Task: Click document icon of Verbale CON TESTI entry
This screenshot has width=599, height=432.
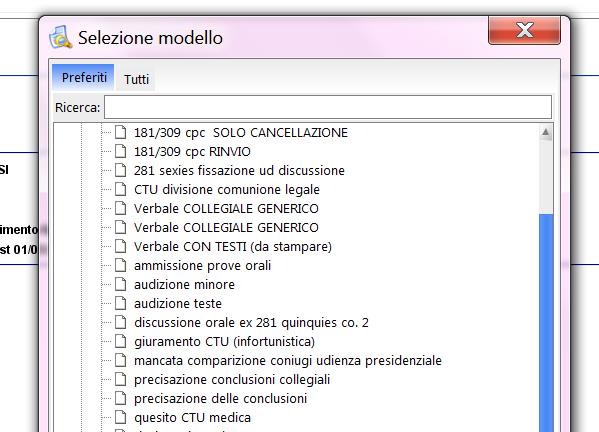Action: tap(121, 246)
